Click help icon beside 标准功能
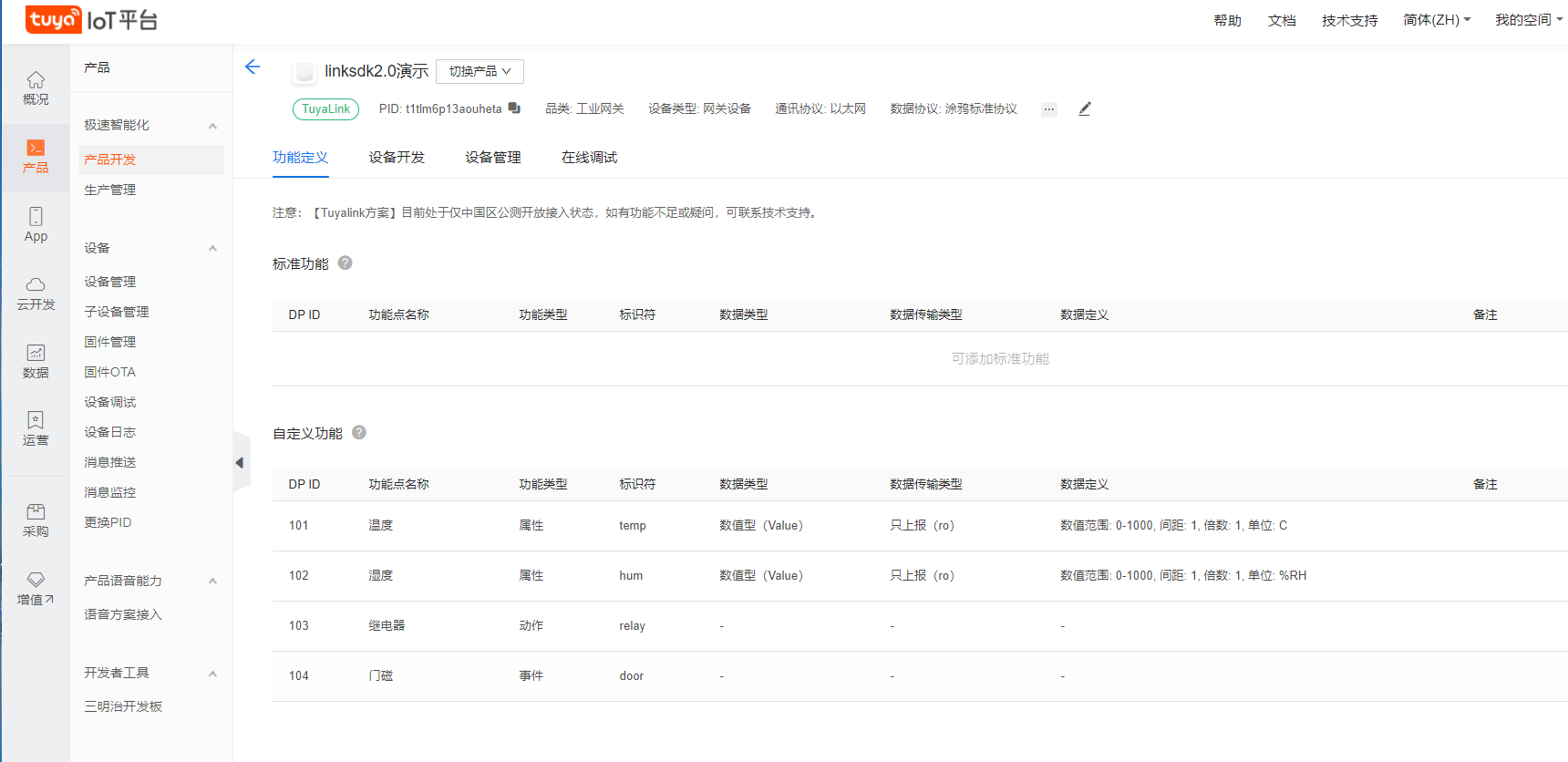The height and width of the screenshot is (762, 1568). point(346,263)
